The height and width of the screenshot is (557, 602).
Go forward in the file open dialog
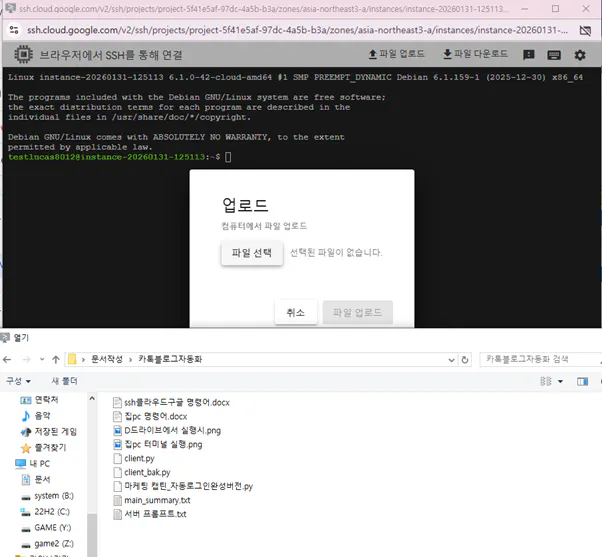26,360
